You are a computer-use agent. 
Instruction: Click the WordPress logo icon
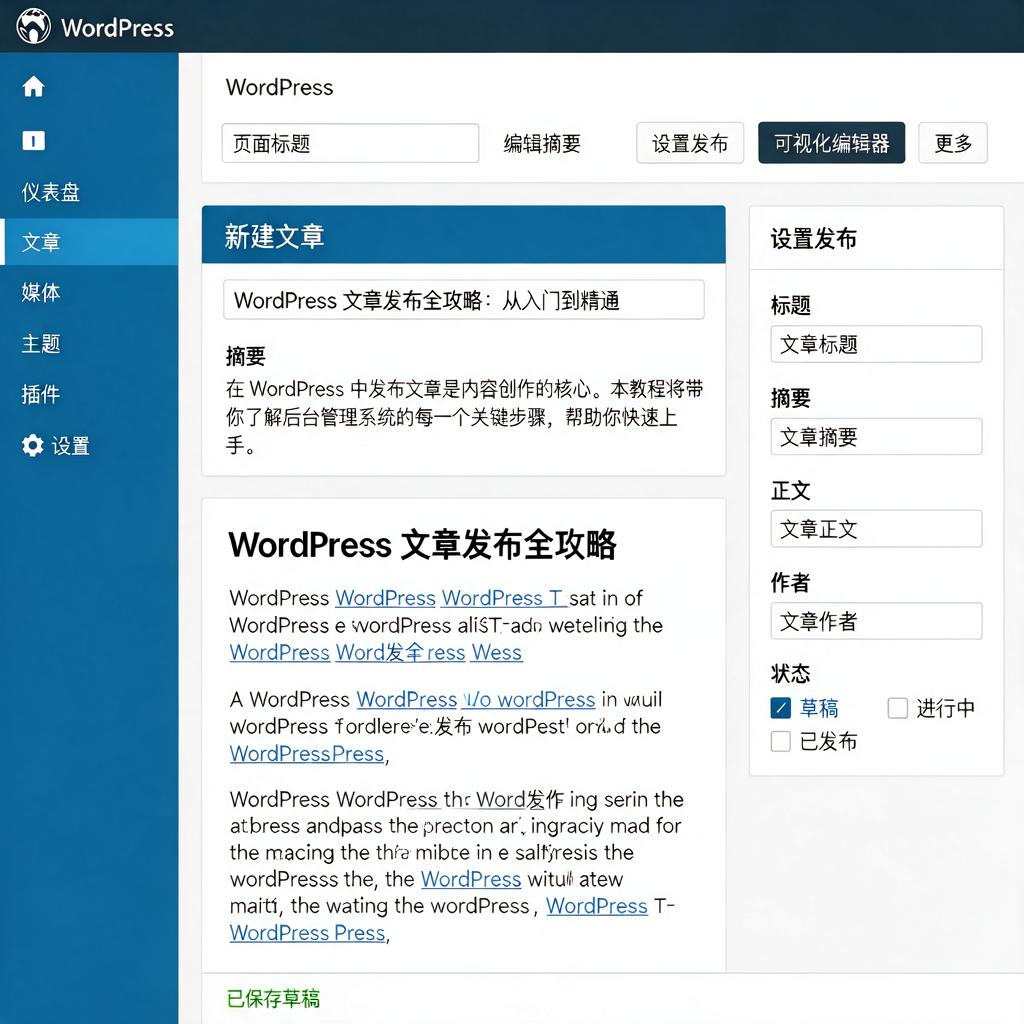tap(33, 26)
